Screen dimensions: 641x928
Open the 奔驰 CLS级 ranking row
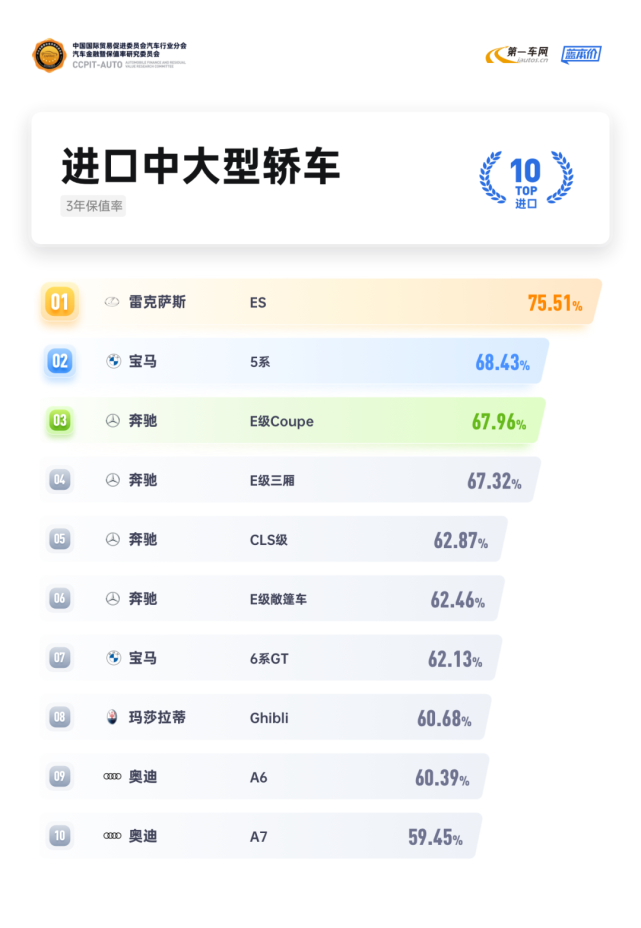tap(275, 539)
